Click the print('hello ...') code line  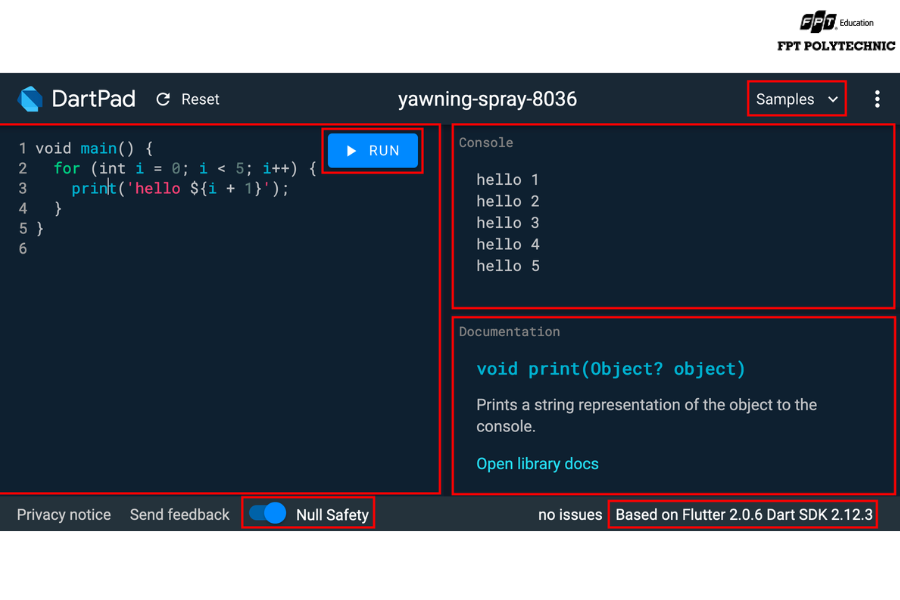point(180,188)
